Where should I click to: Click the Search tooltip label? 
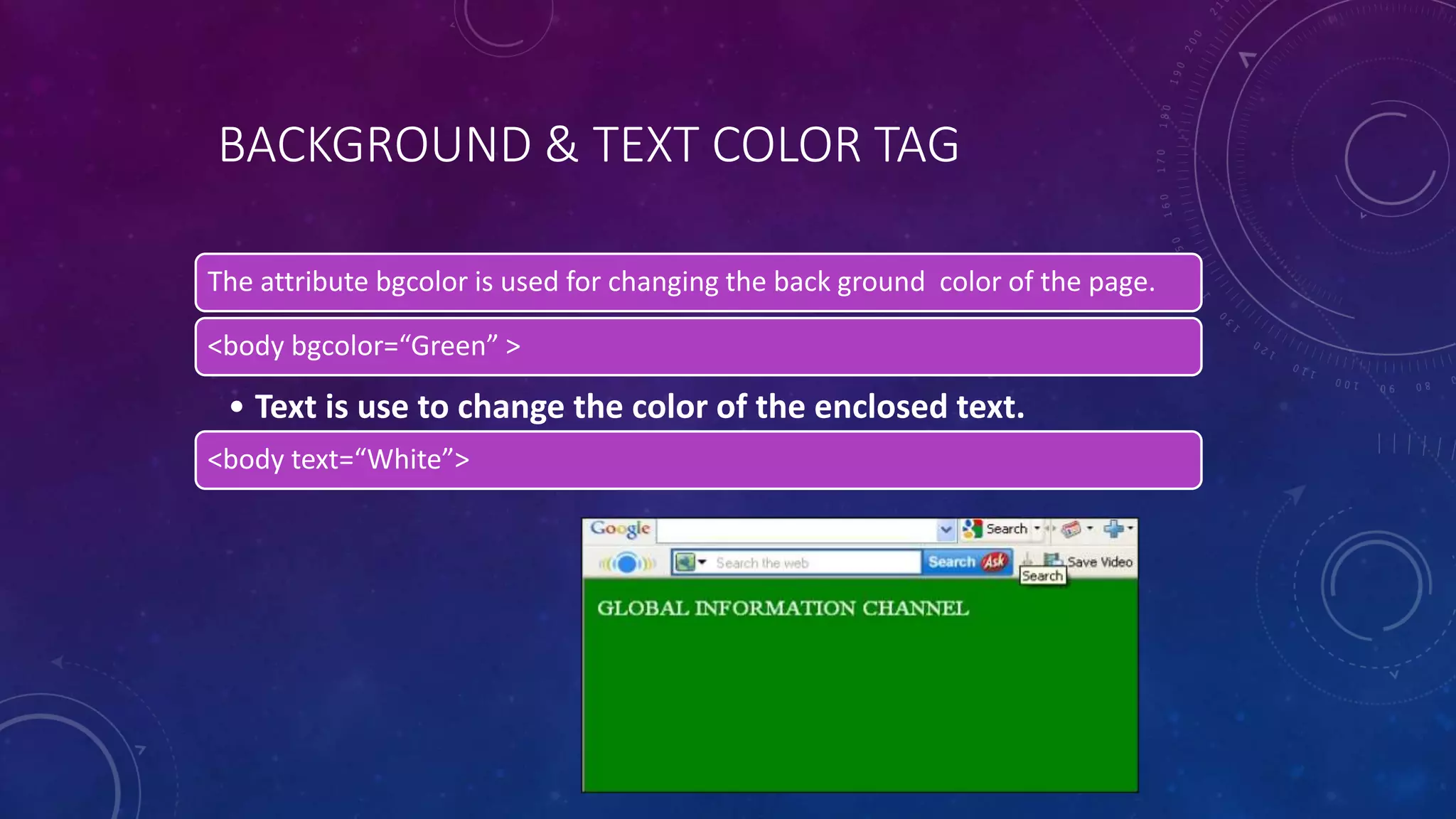click(x=1042, y=577)
